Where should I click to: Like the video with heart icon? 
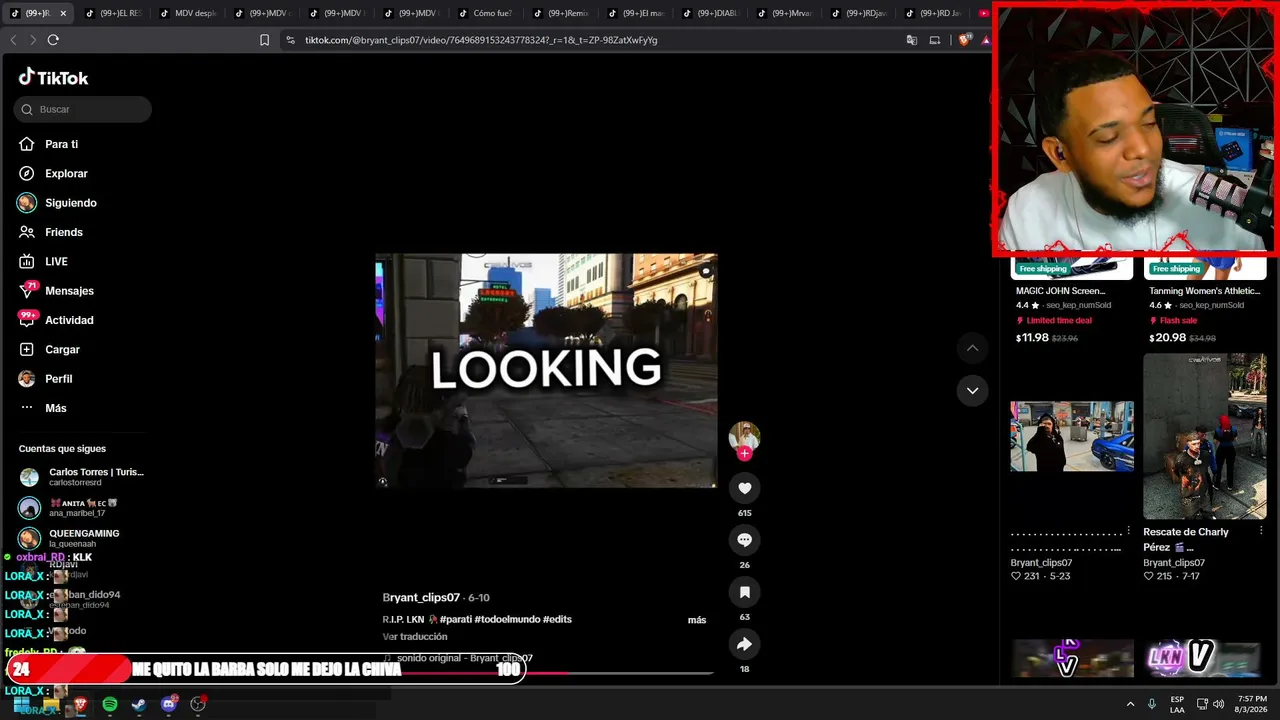point(744,488)
